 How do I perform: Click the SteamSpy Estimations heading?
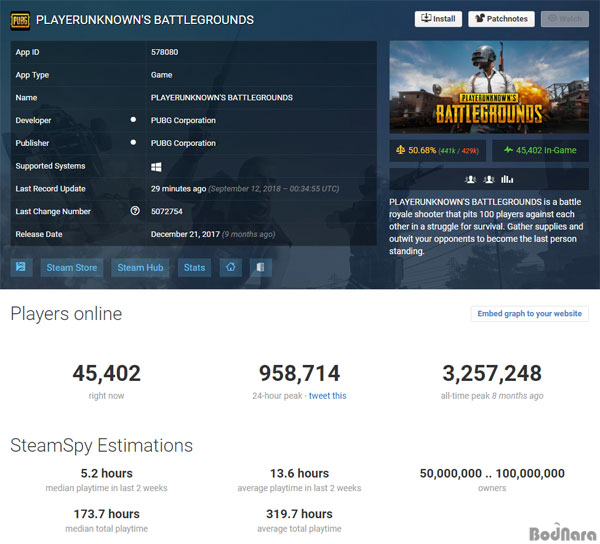[101, 446]
